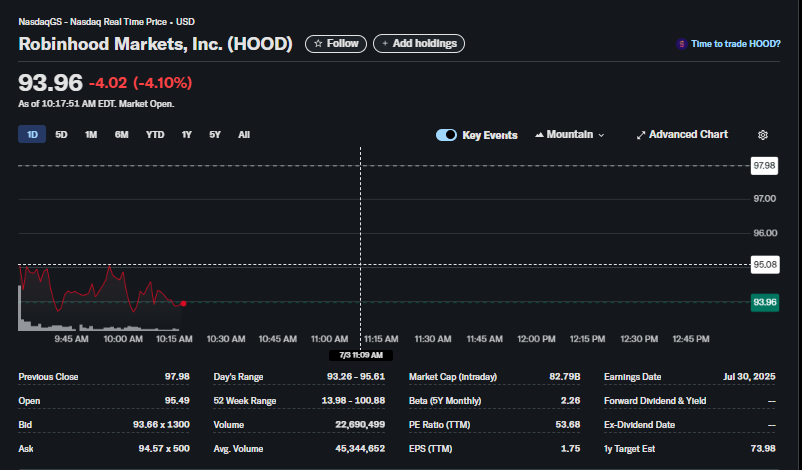Click the 97.98 previous close axis label

(764, 166)
